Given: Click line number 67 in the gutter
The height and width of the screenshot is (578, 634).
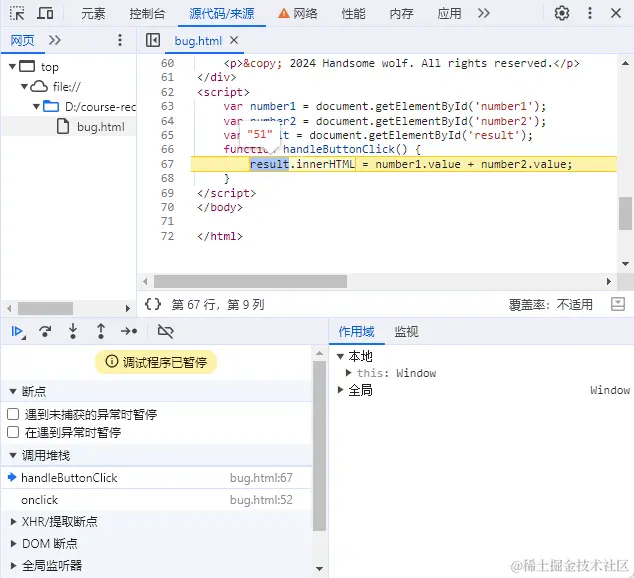Looking at the screenshot, I should coord(167,164).
